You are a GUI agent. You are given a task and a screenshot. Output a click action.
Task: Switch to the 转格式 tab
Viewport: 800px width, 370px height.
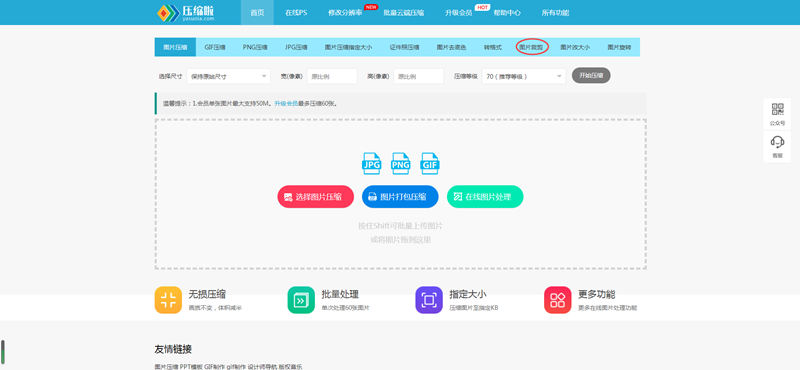coord(493,47)
